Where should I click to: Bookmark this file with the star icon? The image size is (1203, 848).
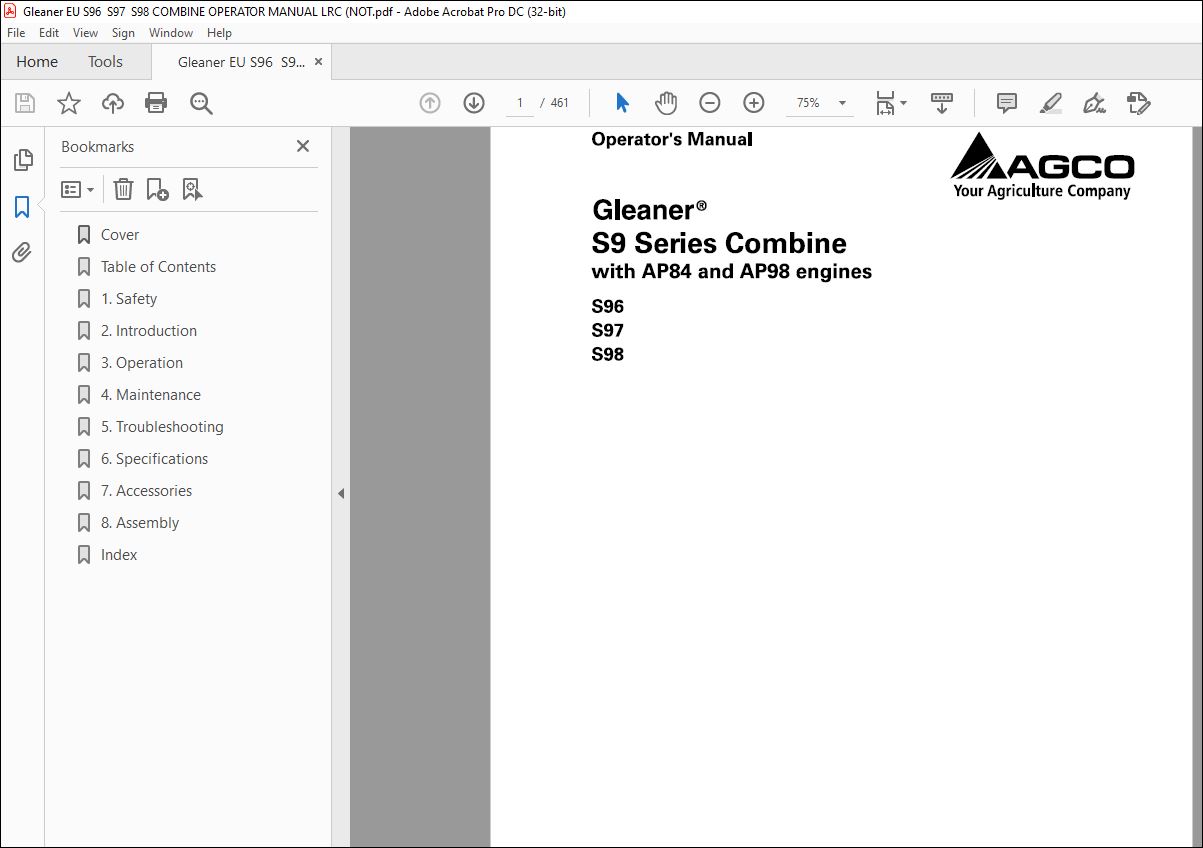pos(69,103)
